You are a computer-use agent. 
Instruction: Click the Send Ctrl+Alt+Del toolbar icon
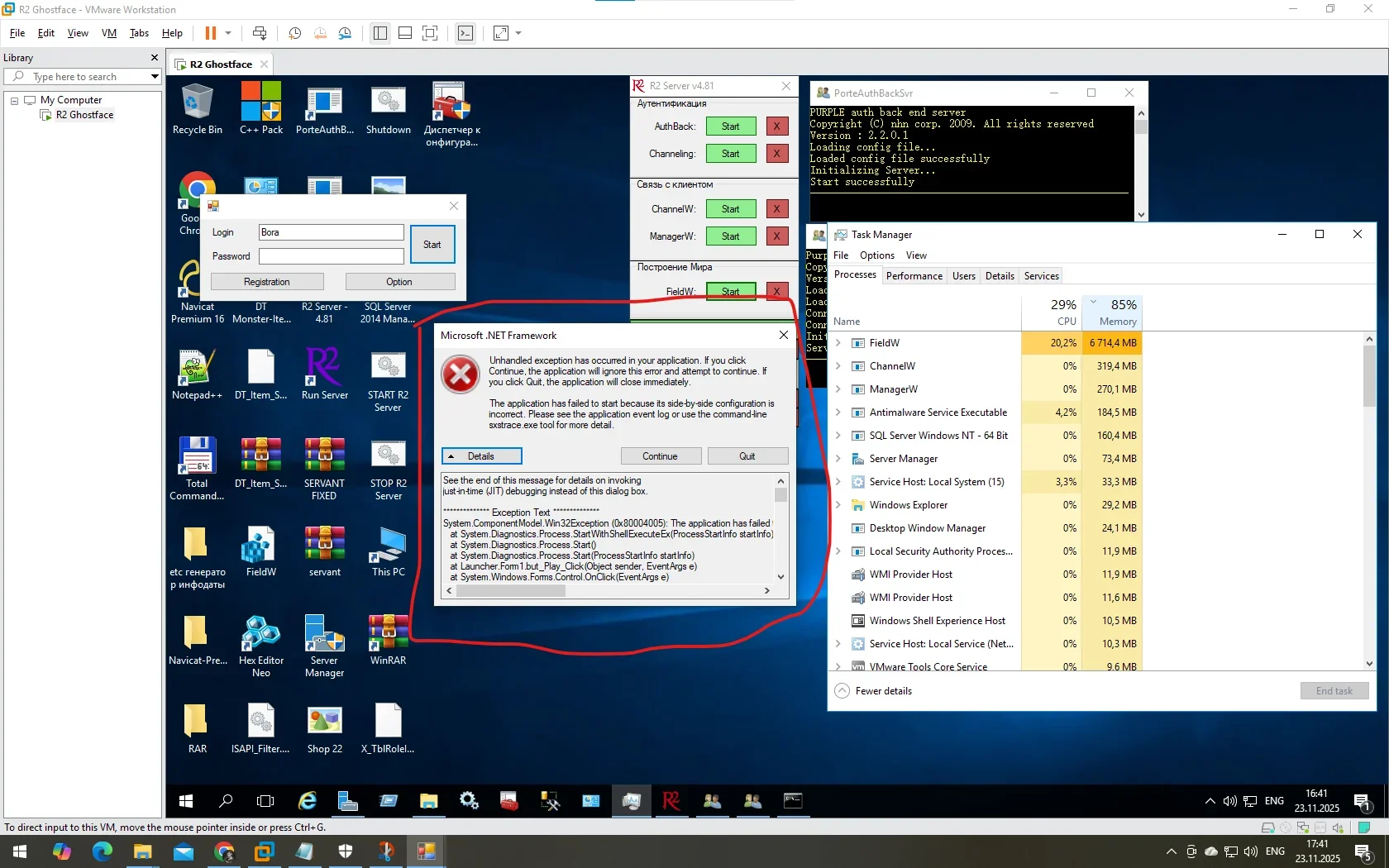pos(260,33)
